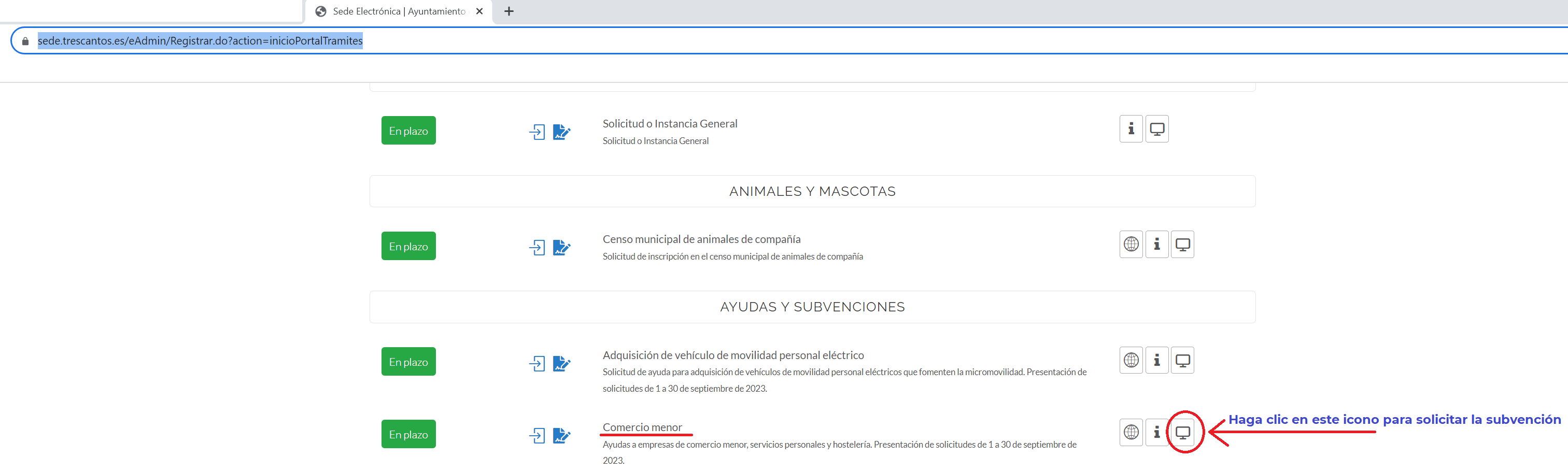Click AYUDAS Y SUBVENCIONES section header
Screen dimensions: 1568x471
tap(812, 307)
